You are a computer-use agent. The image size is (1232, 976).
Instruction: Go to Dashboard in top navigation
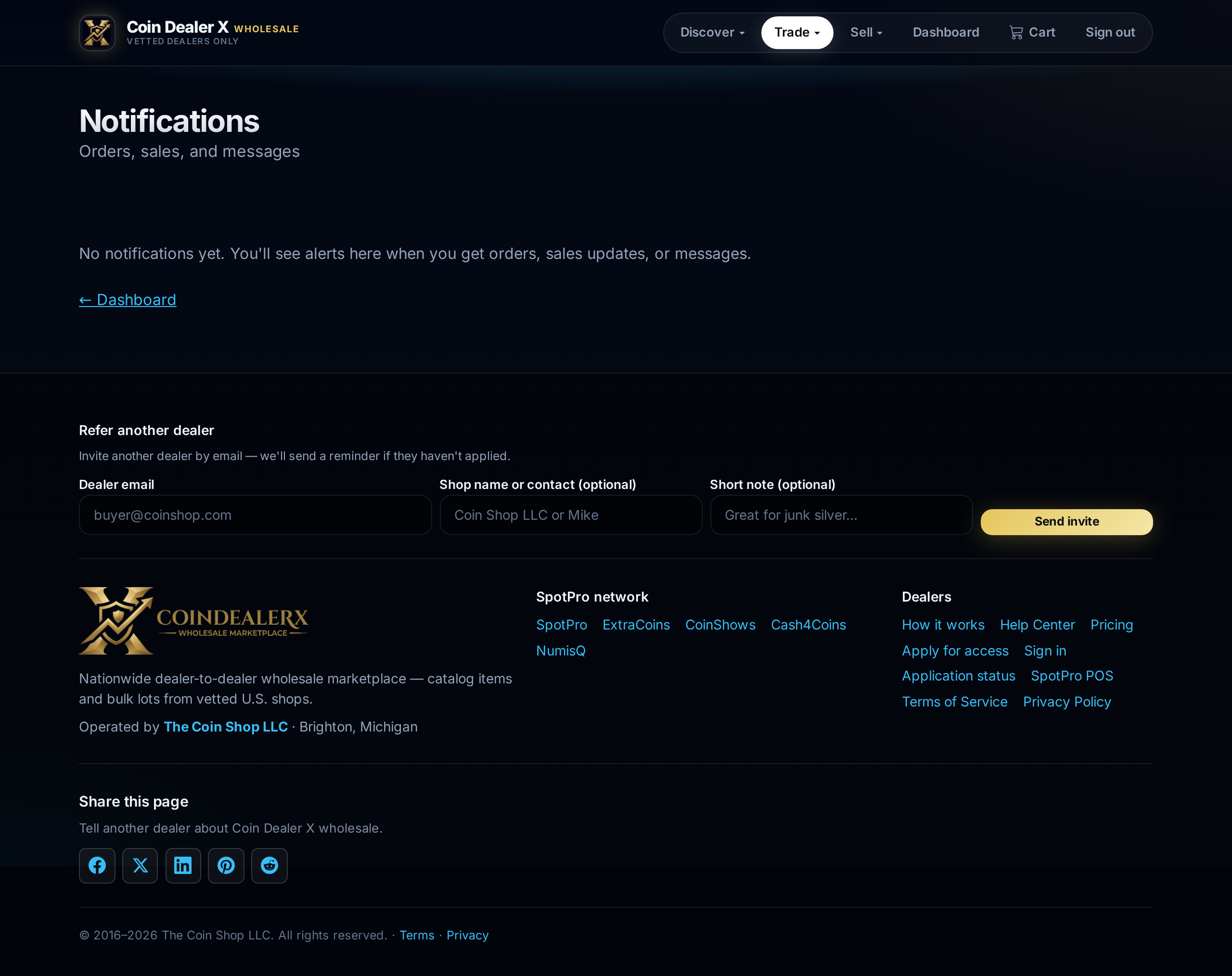pyautogui.click(x=946, y=33)
